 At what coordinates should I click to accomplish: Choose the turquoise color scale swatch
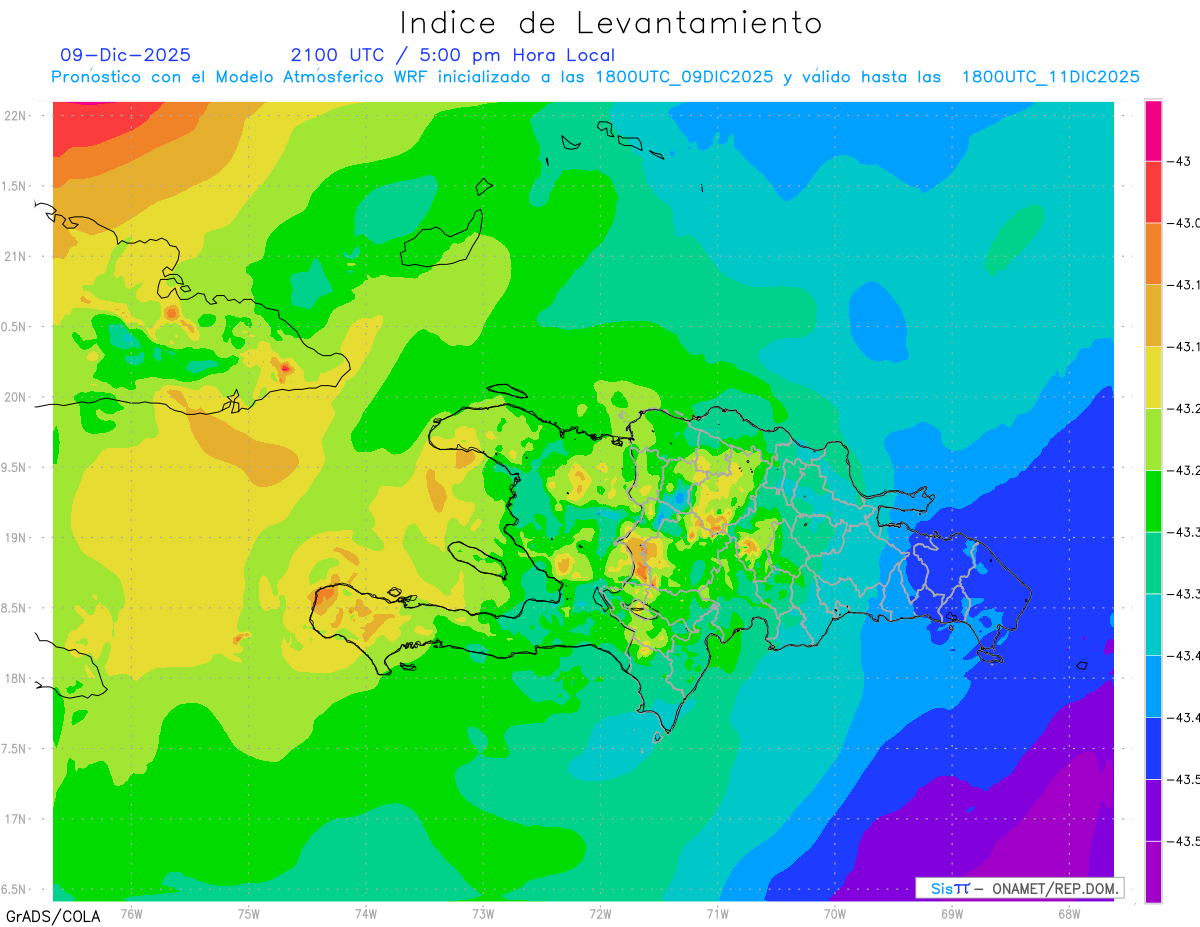(1153, 624)
